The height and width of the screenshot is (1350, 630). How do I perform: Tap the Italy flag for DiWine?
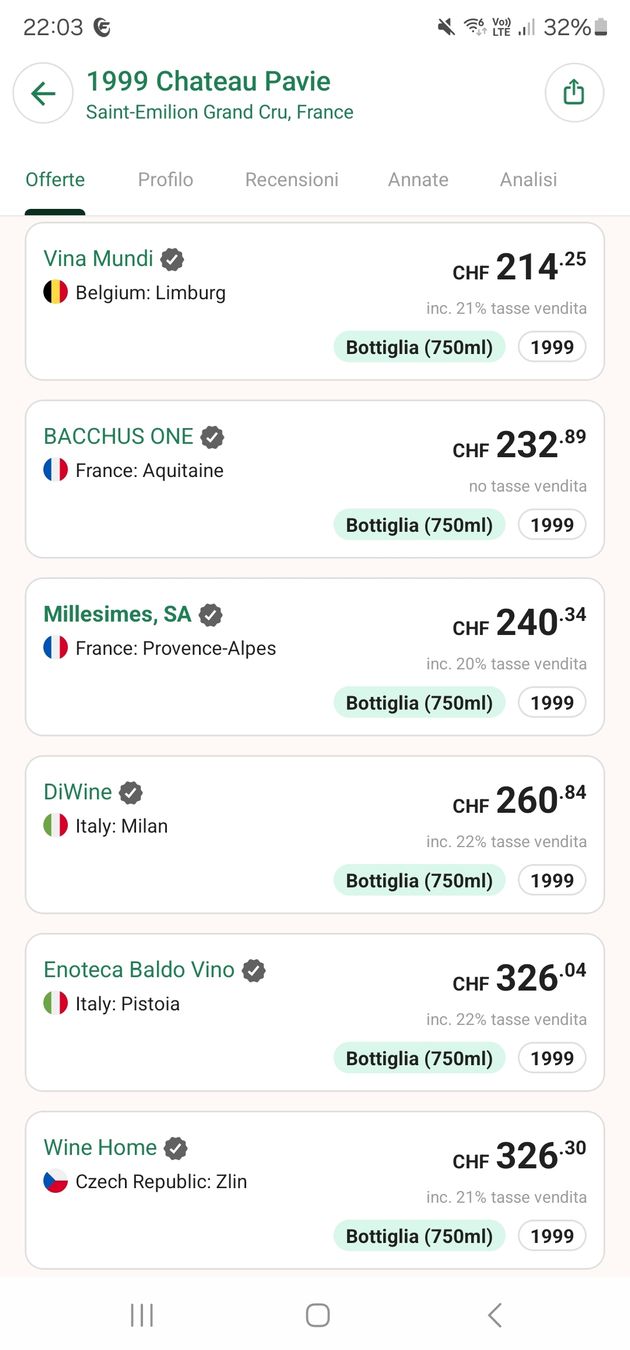click(55, 826)
